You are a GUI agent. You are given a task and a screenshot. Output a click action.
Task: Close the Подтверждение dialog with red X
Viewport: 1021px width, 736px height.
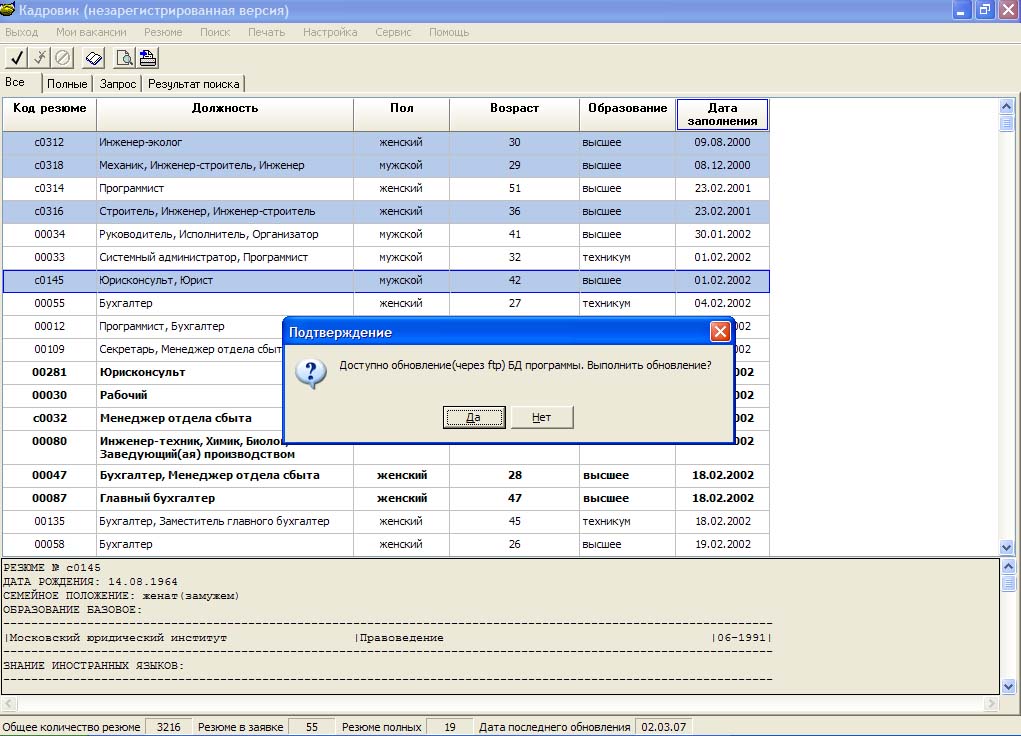point(720,332)
